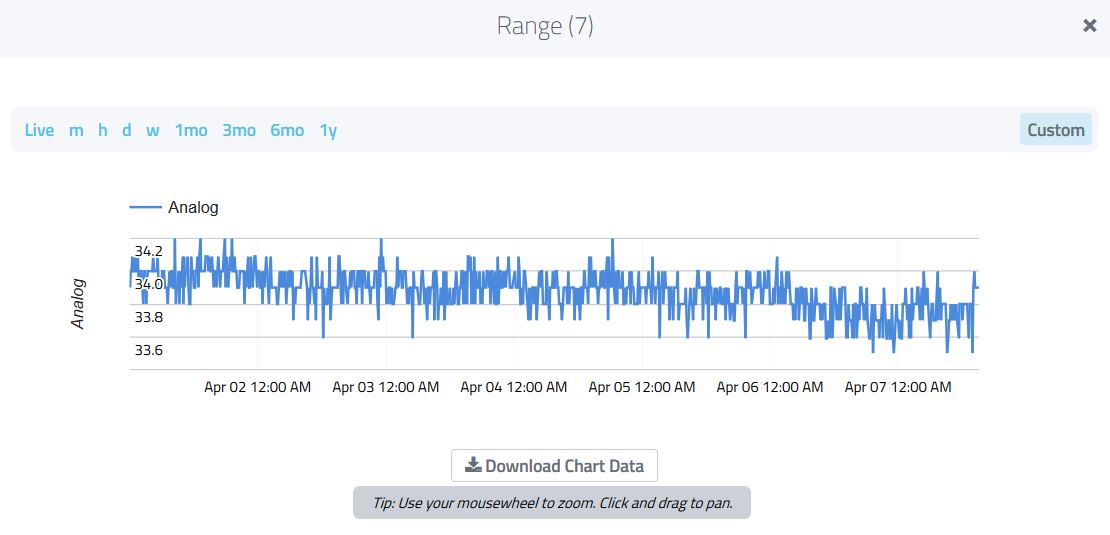
Task: Select the 'd' day time range
Action: [127, 130]
